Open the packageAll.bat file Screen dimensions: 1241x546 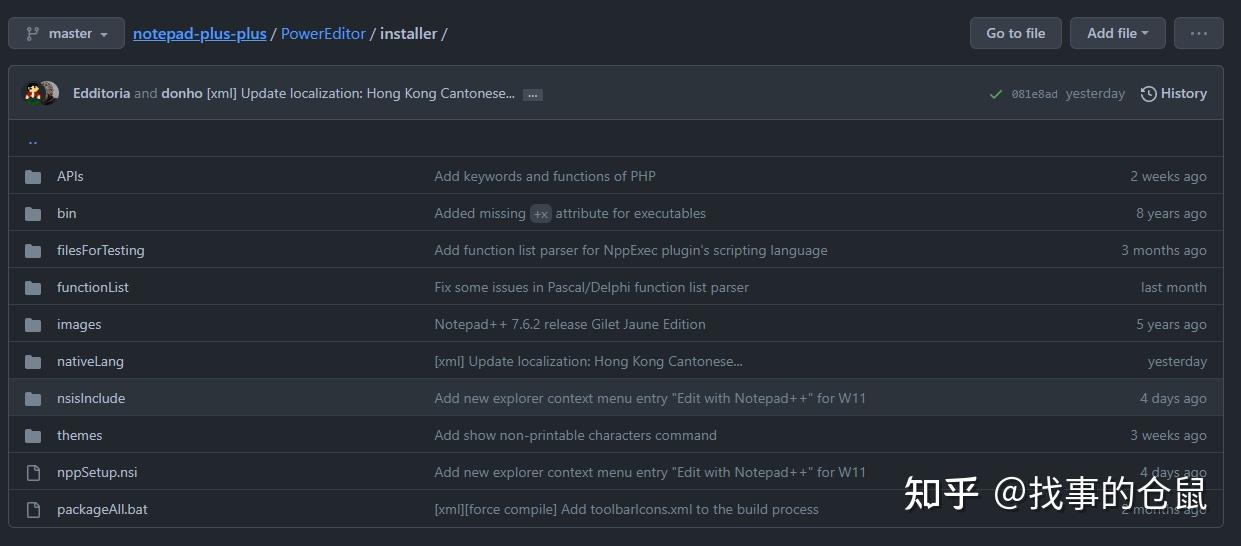(x=102, y=509)
